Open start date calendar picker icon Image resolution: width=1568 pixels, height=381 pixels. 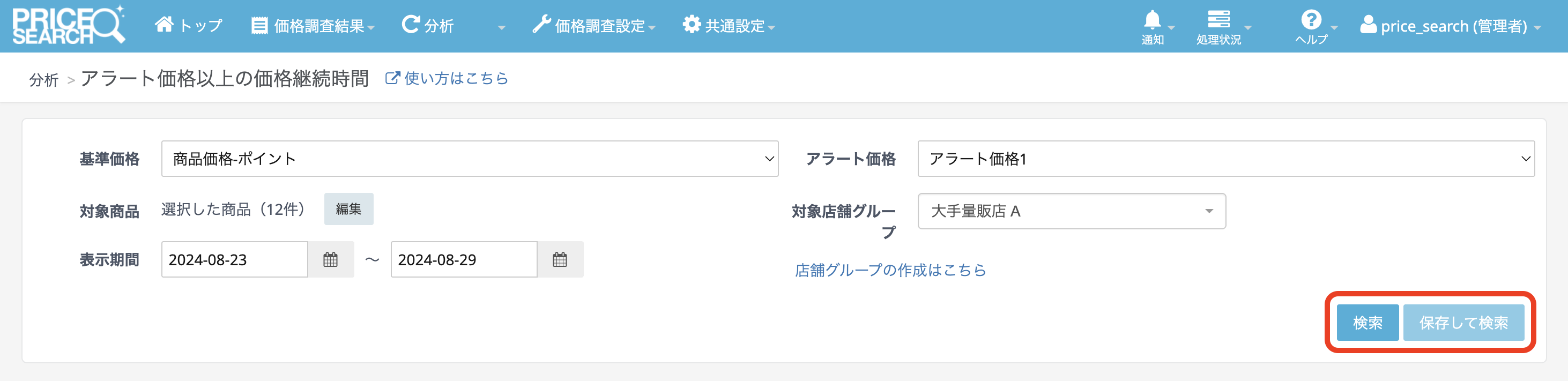click(x=331, y=260)
